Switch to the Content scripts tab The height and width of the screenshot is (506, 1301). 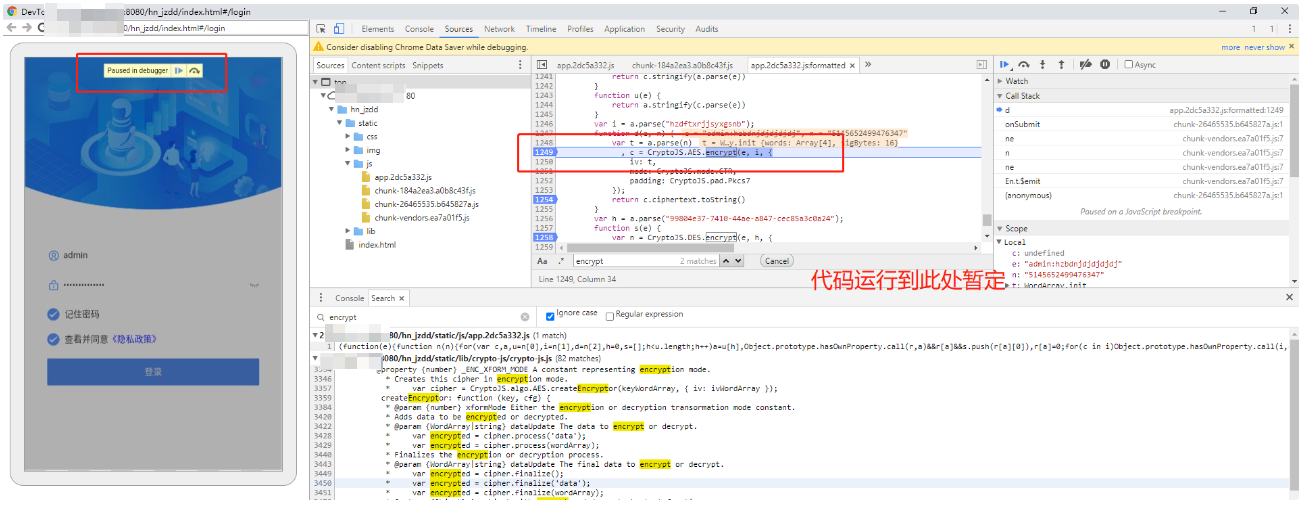pos(379,65)
